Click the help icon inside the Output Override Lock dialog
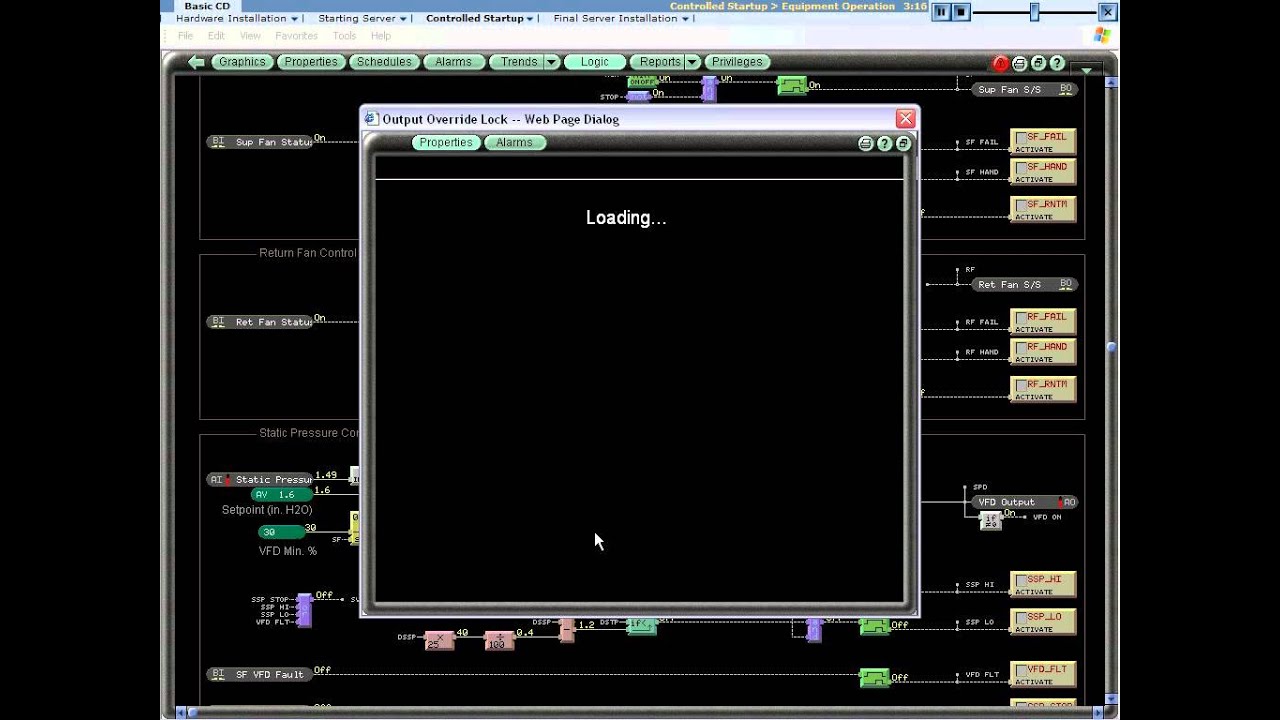The width and height of the screenshot is (1280, 720). [884, 144]
